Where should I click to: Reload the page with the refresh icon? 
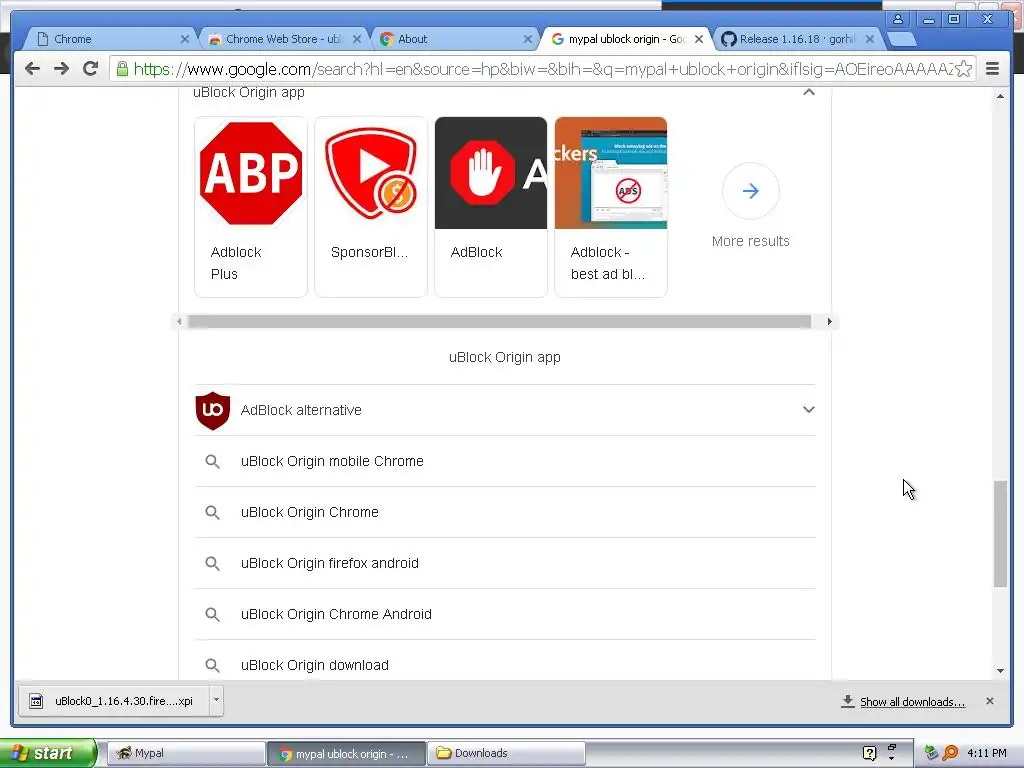(x=91, y=69)
